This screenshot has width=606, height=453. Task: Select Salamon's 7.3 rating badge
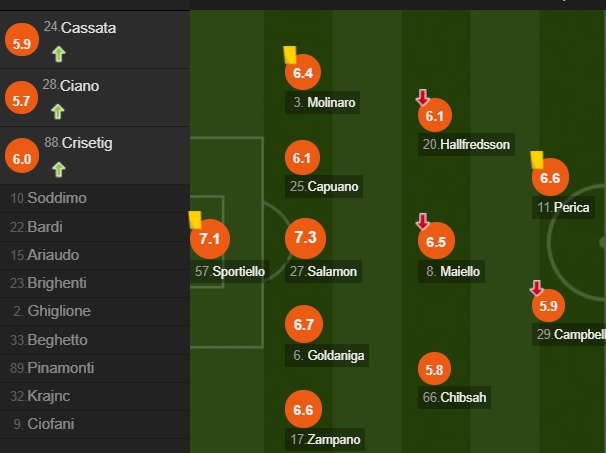click(x=305, y=238)
